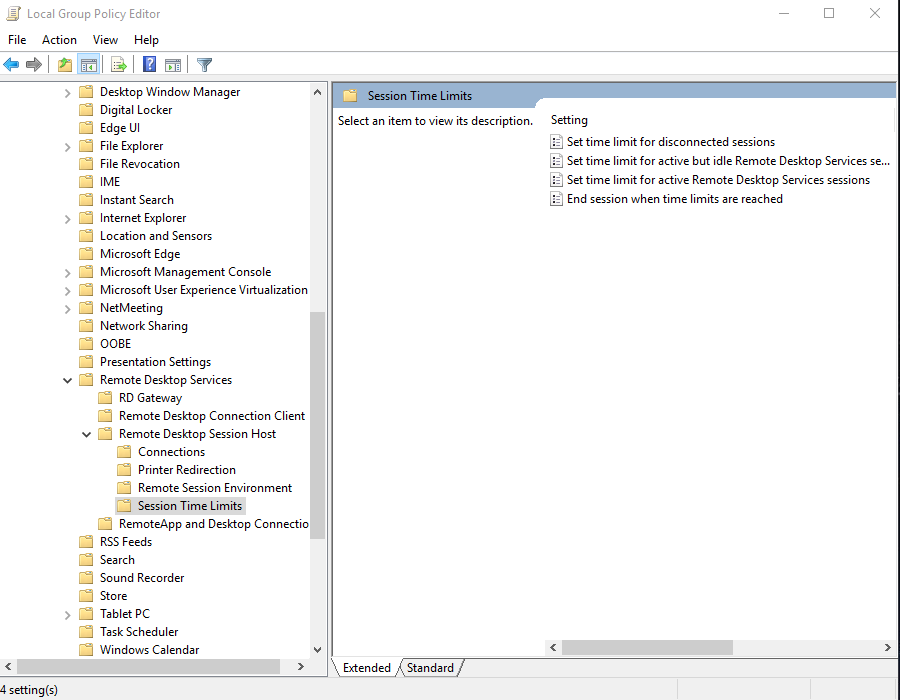Select 'Set time limit for disconnected sessions' setting
This screenshot has width=900, height=700.
[671, 142]
